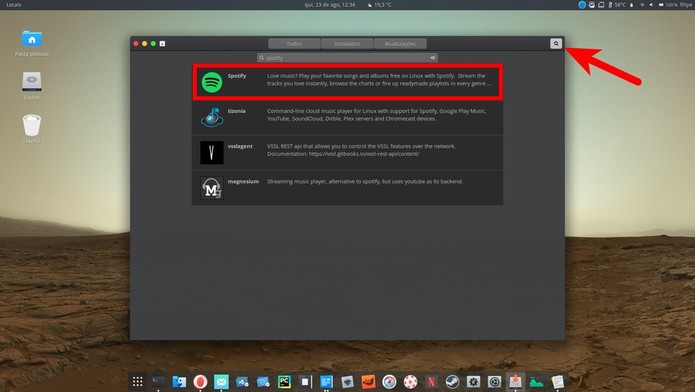Viewport: 695px width, 392px height.
Task: Click the Spotify logo in search results
Action: [x=212, y=82]
